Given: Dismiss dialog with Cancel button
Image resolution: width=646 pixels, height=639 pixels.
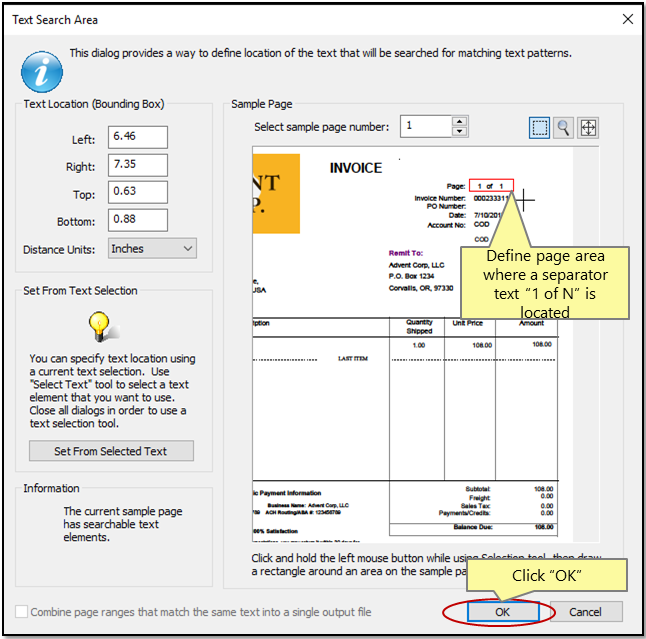Looking at the screenshot, I should (585, 612).
